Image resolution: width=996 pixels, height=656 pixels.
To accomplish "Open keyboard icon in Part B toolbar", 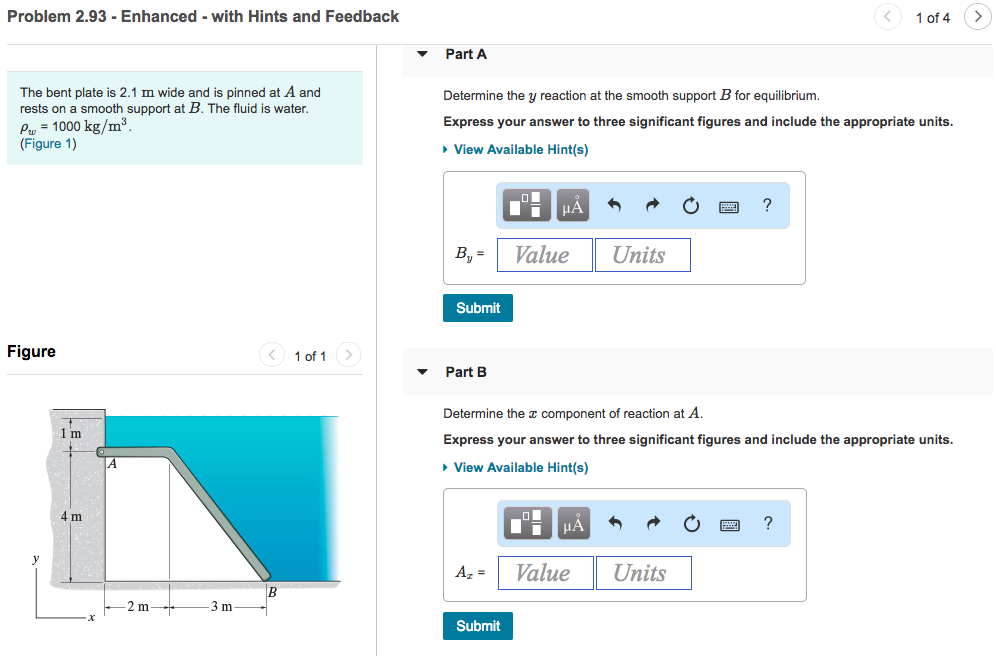I will tap(729, 523).
